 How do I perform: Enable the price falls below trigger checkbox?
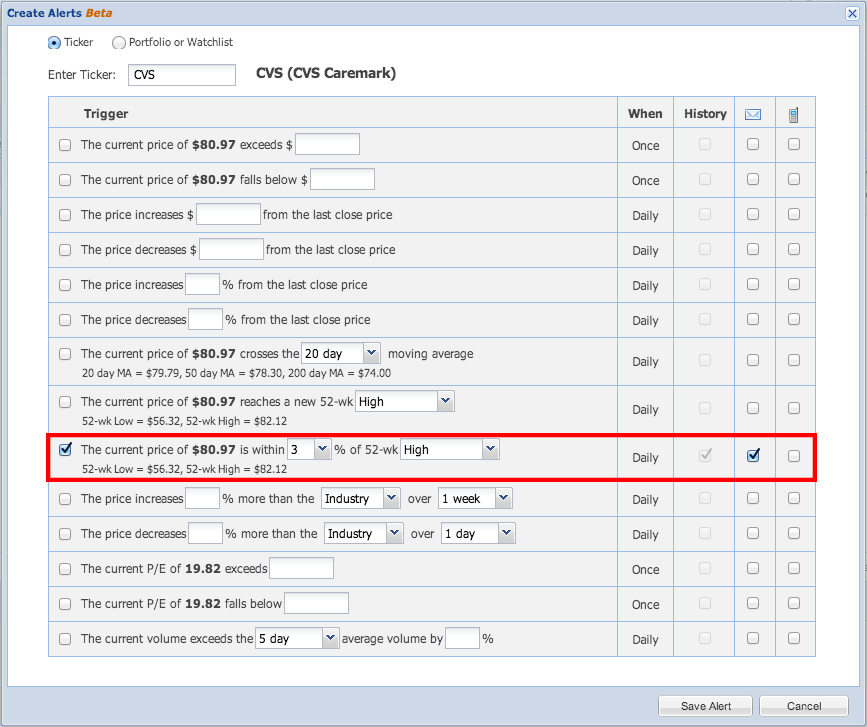click(65, 180)
